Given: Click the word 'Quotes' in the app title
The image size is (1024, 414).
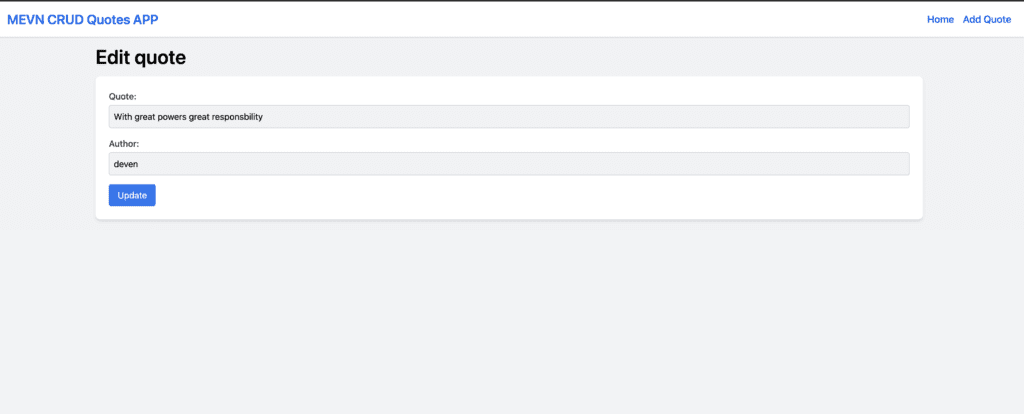Looking at the screenshot, I should point(108,20).
